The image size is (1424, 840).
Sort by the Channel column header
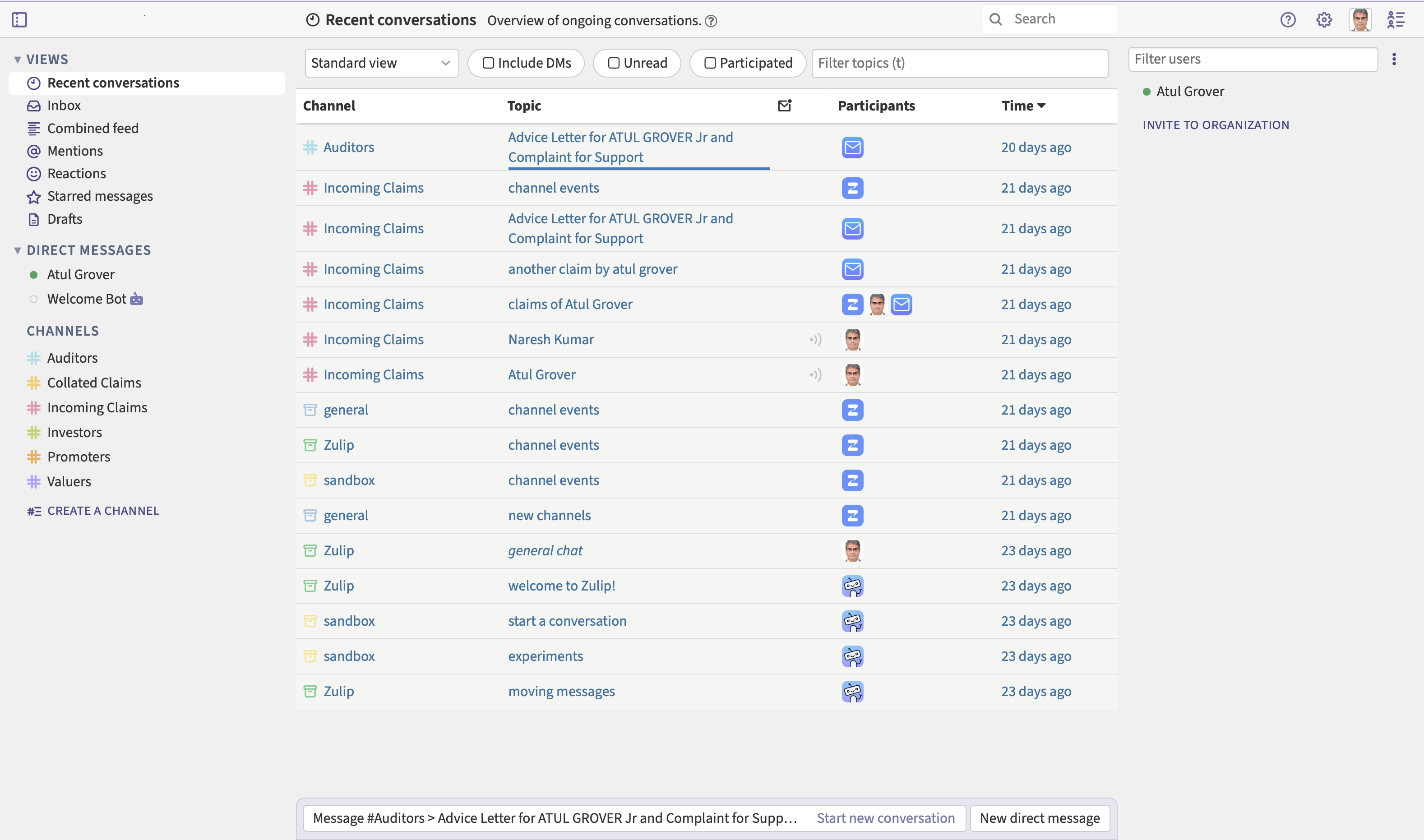[x=329, y=106]
